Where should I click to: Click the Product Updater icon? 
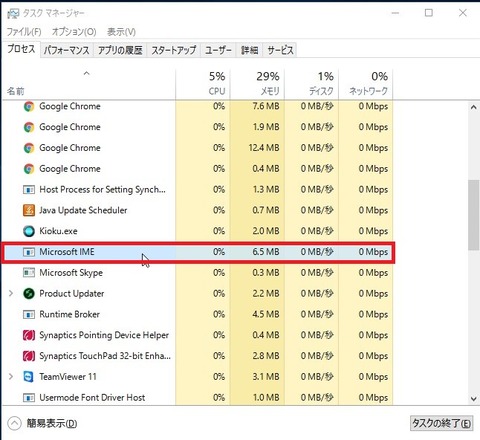[29, 294]
